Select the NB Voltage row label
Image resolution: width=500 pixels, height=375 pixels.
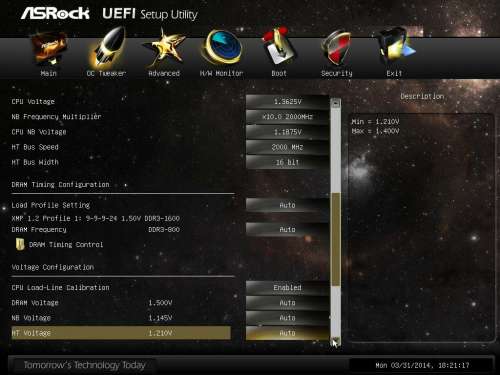[x=31, y=318]
